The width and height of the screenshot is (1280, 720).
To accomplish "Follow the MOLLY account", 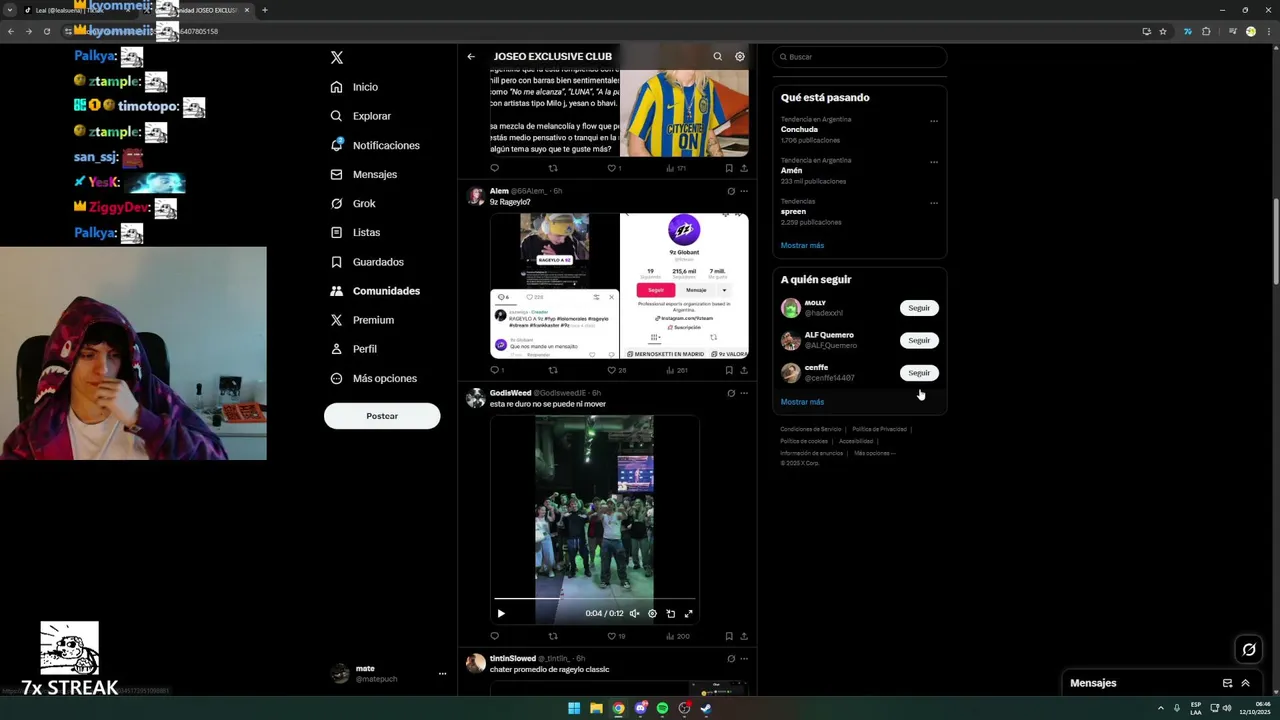I will [919, 308].
